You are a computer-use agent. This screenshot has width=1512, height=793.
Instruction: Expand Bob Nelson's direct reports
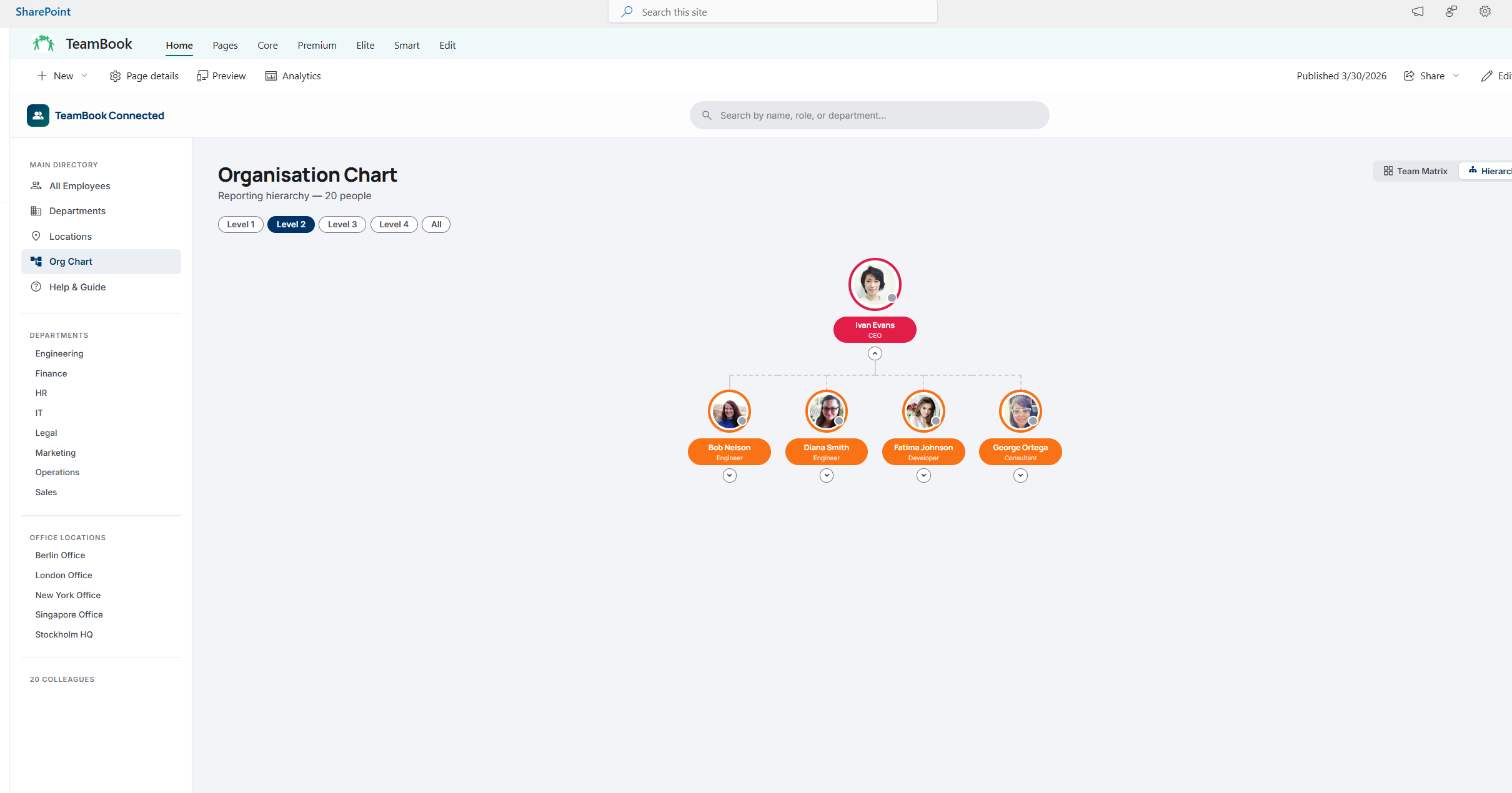[x=729, y=476]
